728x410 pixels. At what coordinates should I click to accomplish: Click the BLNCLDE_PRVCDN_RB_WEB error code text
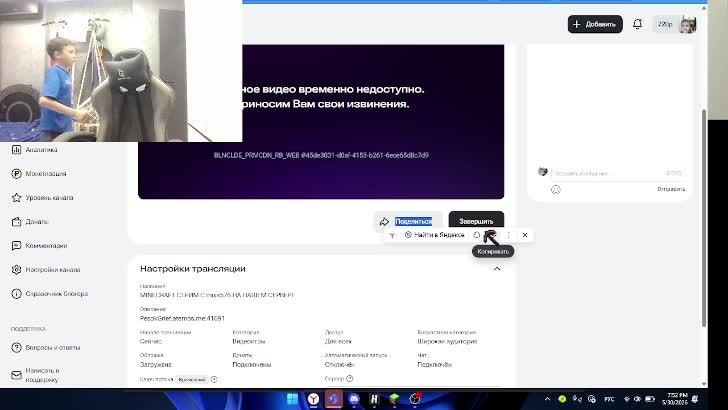click(321, 155)
